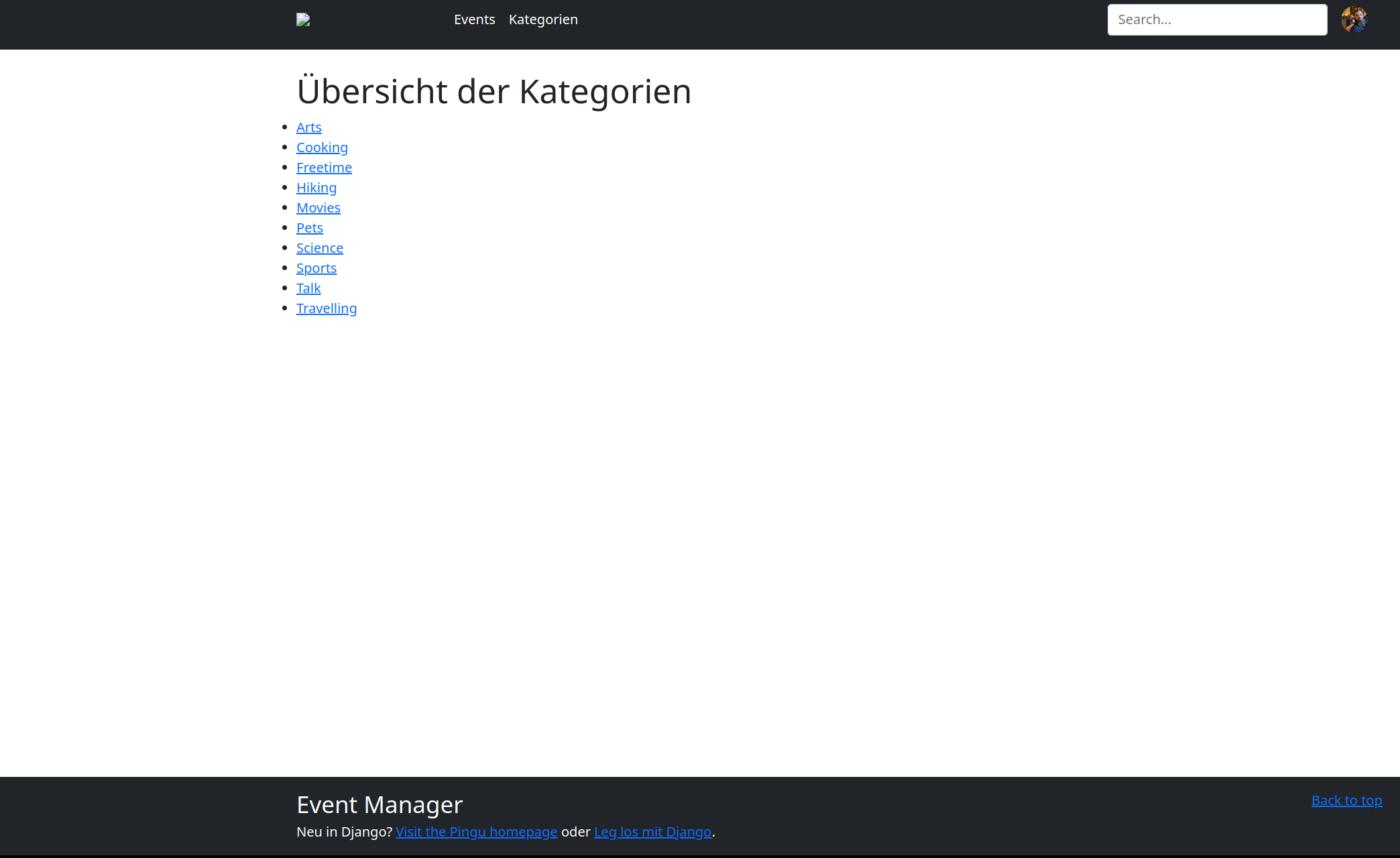Open the Sports category
The width and height of the screenshot is (1400, 858).
[316, 268]
